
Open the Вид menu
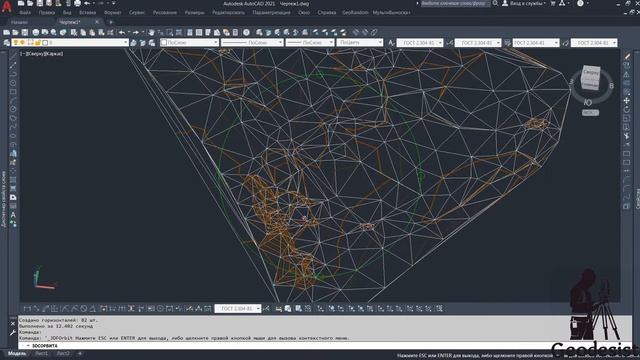[x=67, y=13]
